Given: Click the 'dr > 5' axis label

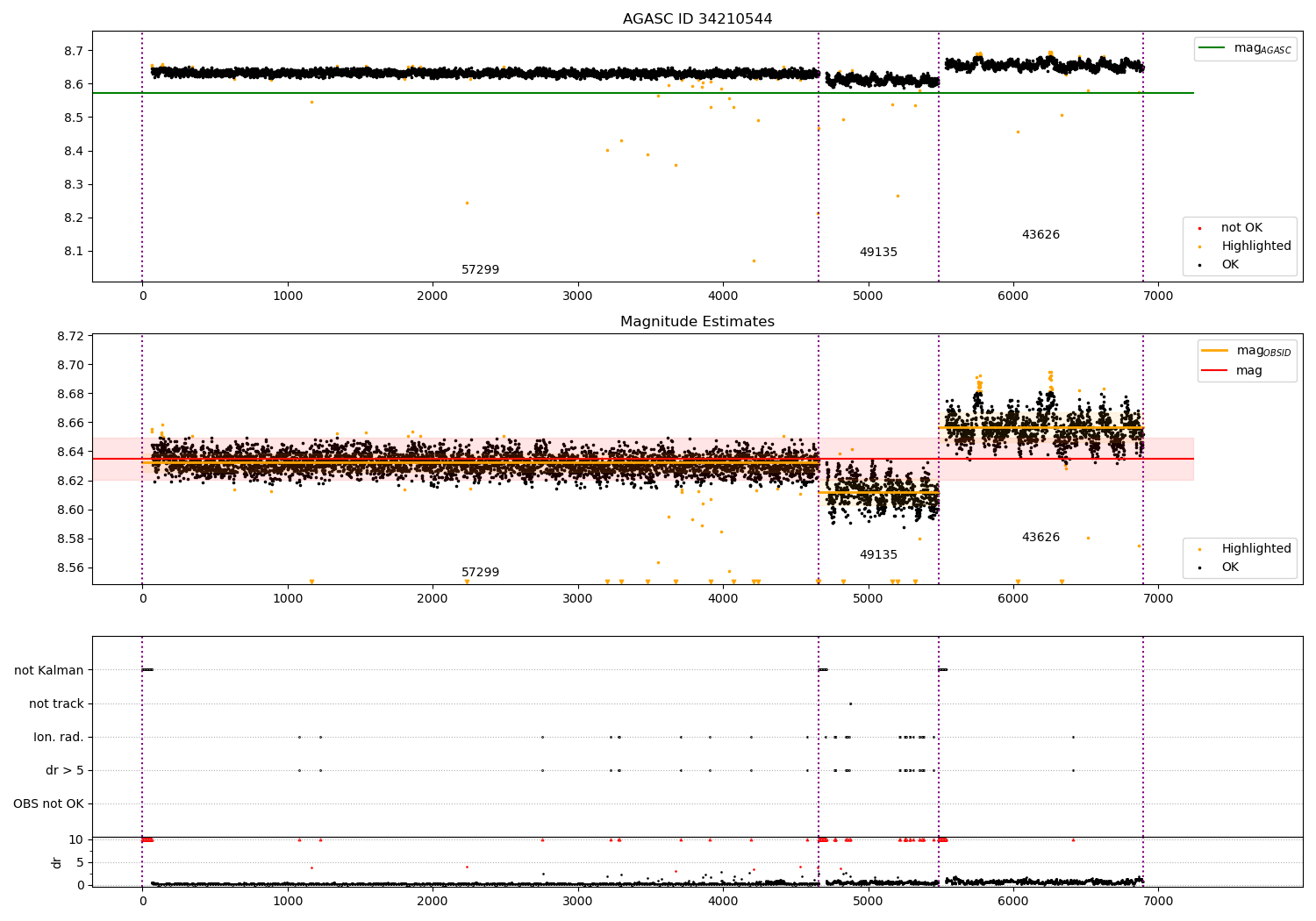Looking at the screenshot, I should 65,771.
